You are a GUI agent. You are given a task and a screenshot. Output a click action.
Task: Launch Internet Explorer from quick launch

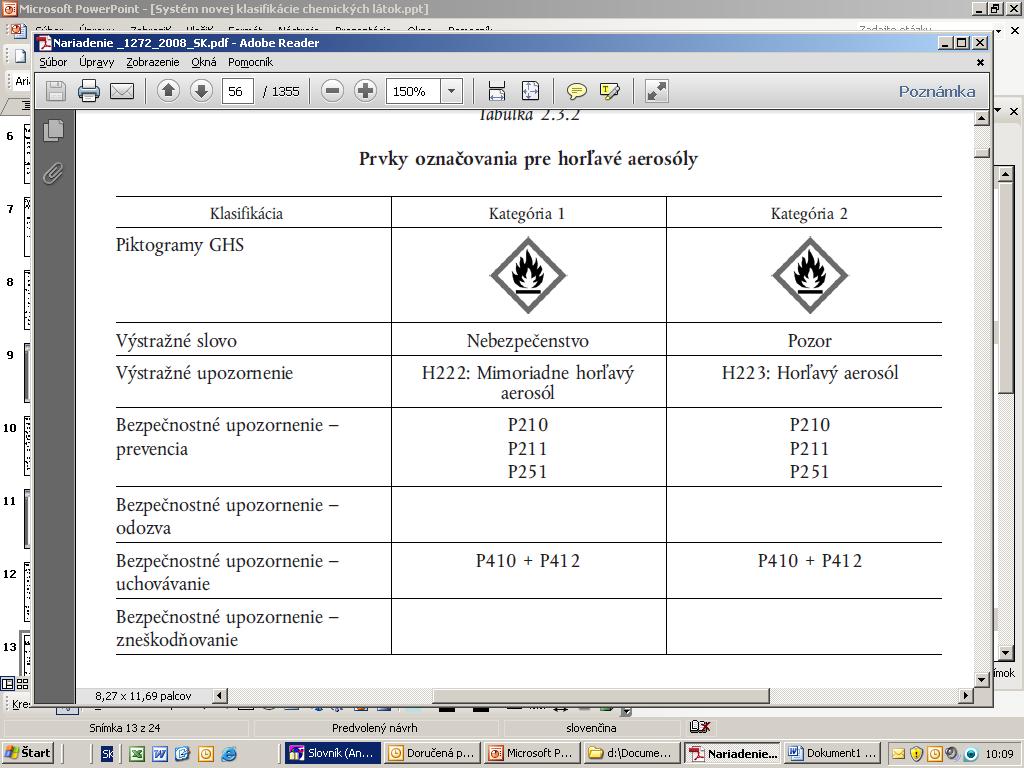click(x=229, y=754)
